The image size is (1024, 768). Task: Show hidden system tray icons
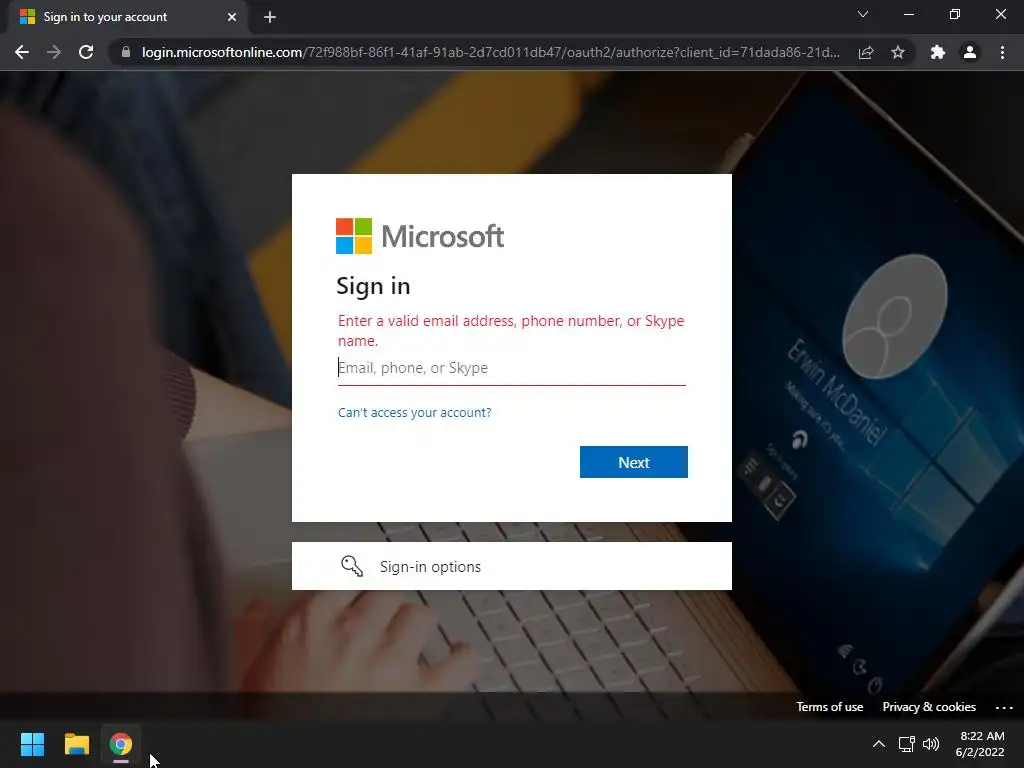(879, 744)
